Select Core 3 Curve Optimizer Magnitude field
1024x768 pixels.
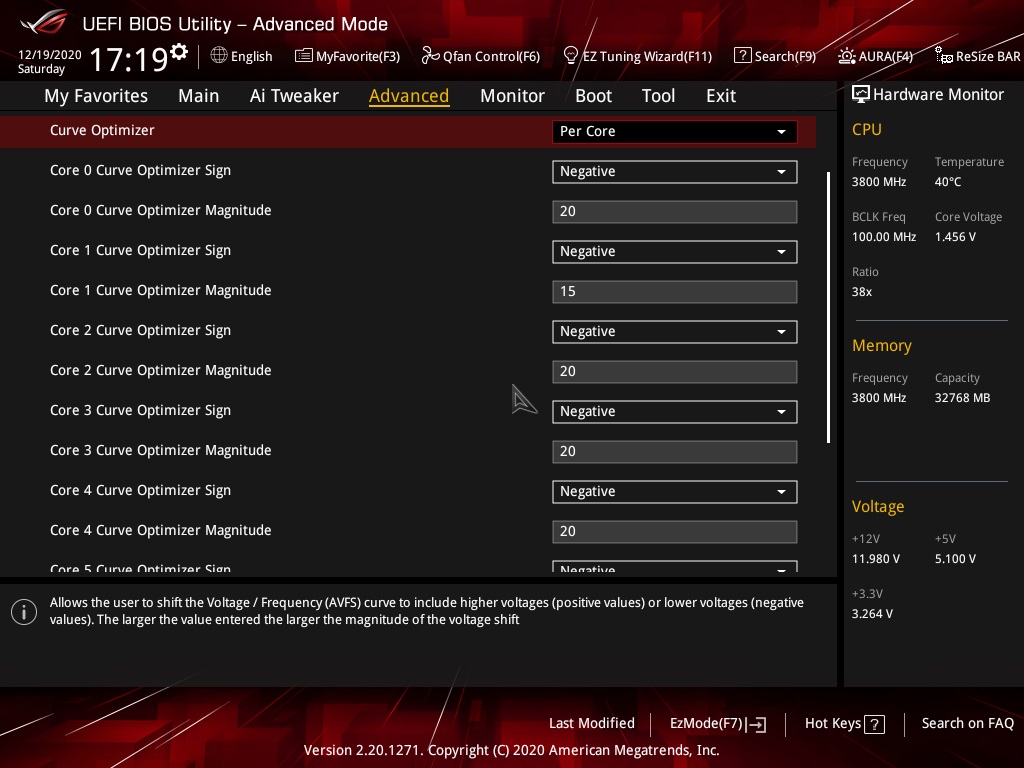[674, 451]
